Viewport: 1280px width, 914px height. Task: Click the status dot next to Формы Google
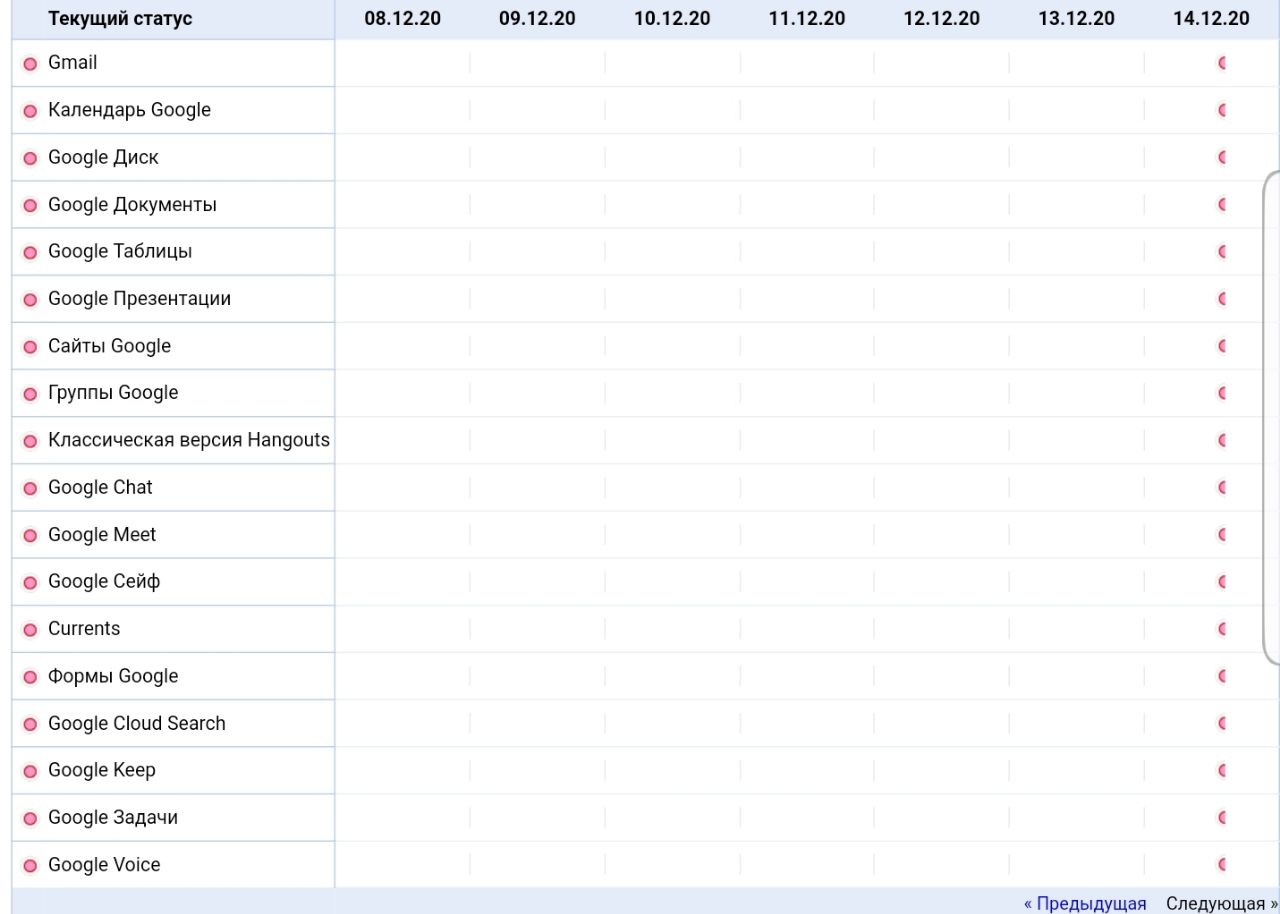pos(30,677)
